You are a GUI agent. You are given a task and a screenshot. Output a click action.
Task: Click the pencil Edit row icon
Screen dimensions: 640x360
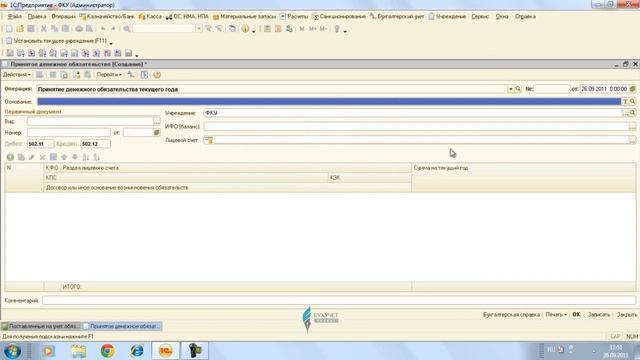(x=31, y=157)
